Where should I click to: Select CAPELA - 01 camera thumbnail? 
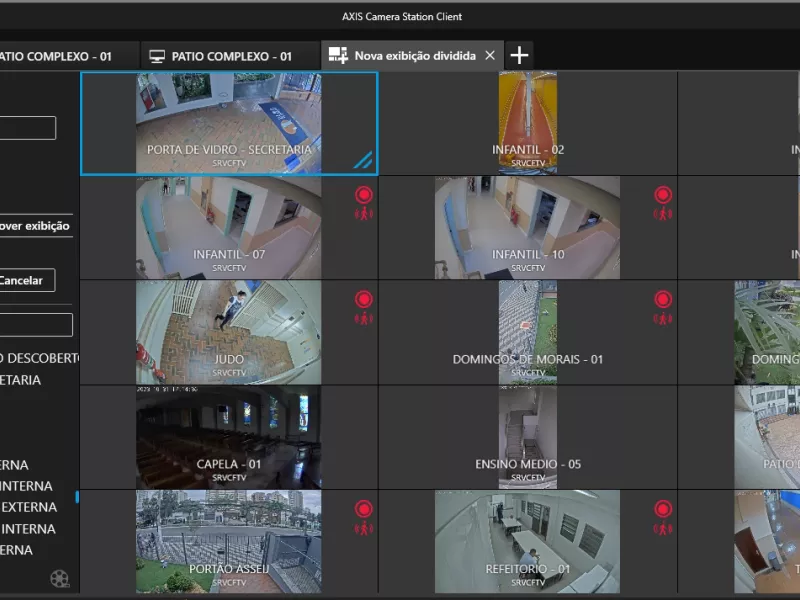coord(229,437)
